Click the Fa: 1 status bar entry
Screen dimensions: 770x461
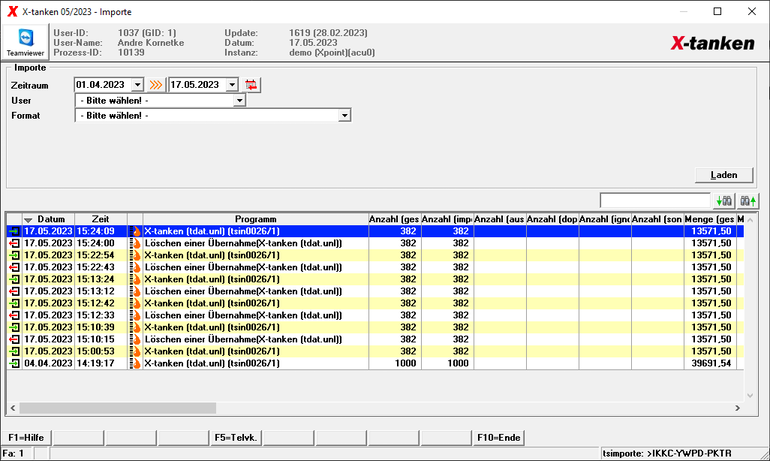16,454
